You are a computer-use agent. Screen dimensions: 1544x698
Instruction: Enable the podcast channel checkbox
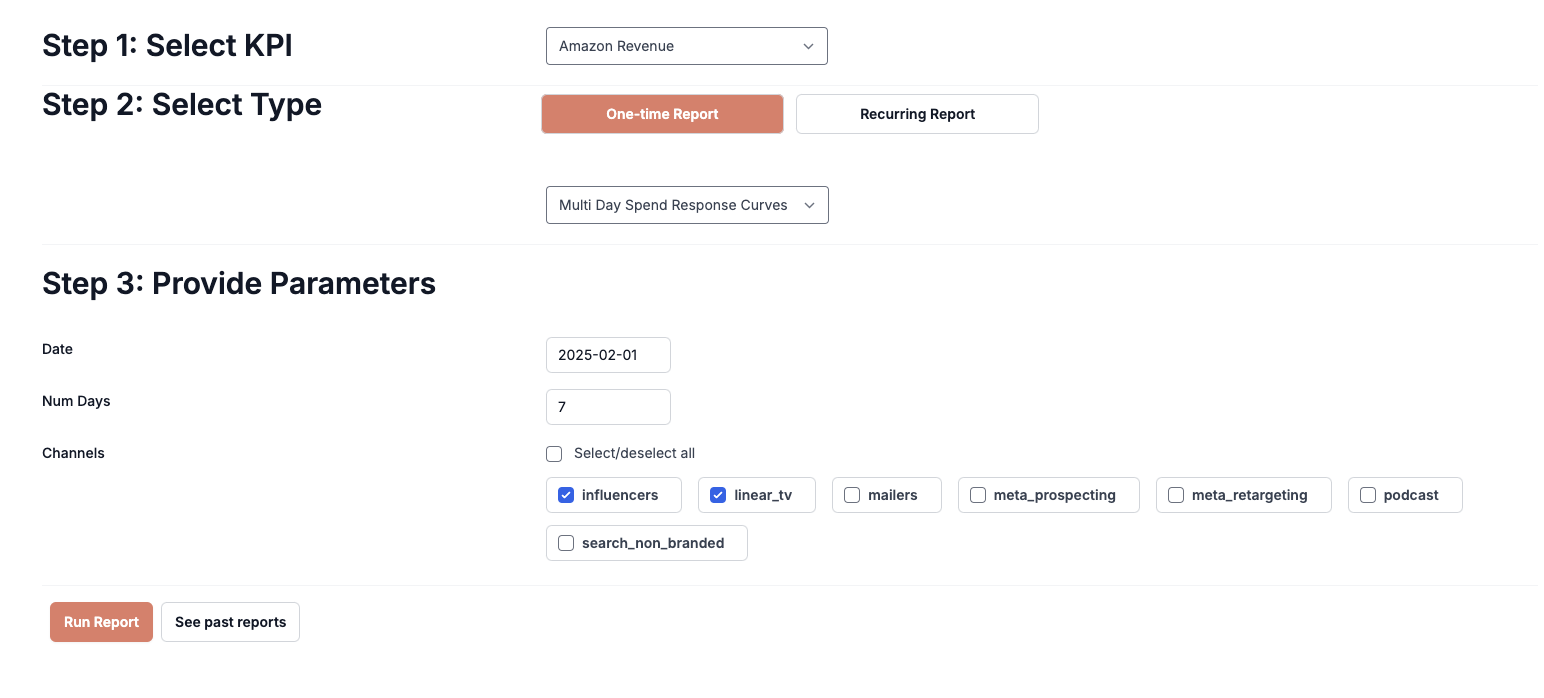[x=1368, y=495]
